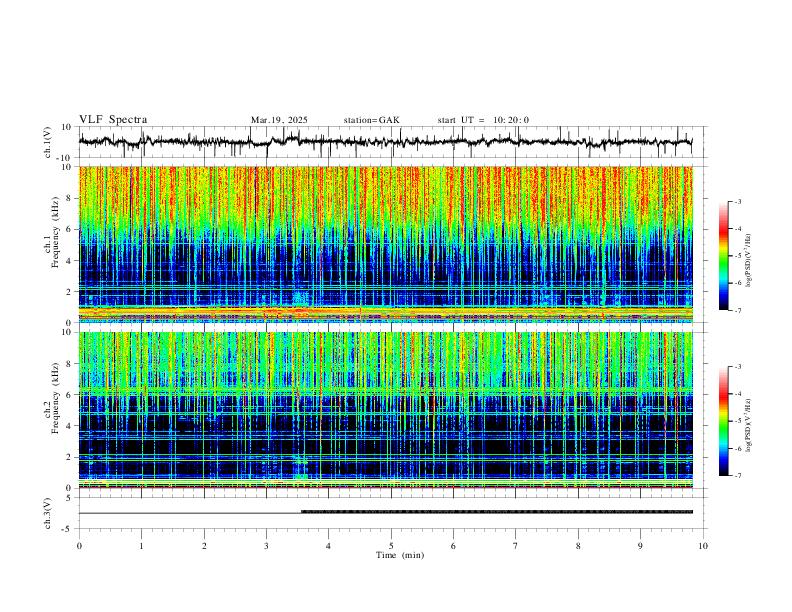Click the "-7" tick on the ch.1 colorbar

pos(737,310)
